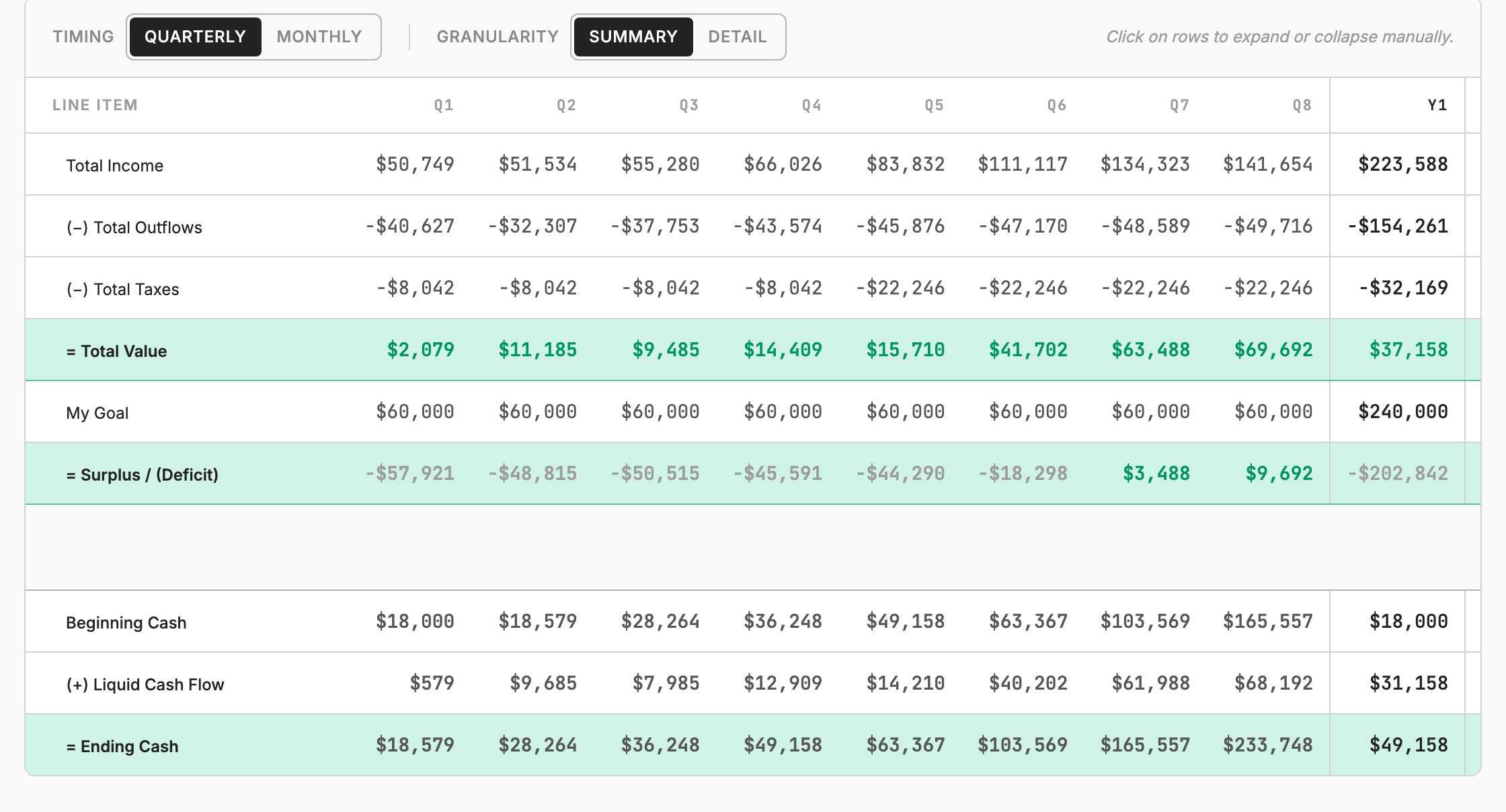1506x812 pixels.
Task: Switch timing to Monthly
Action: click(x=319, y=37)
